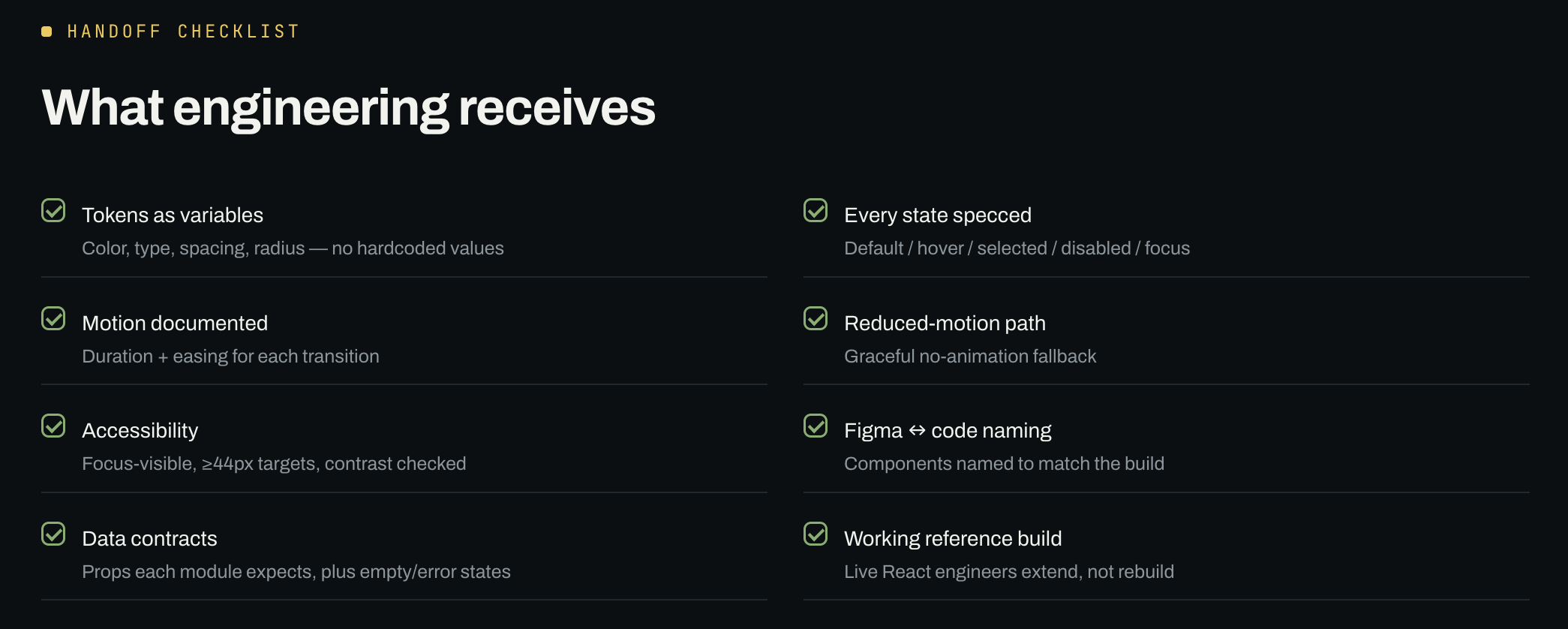
Task: Click the Figma code naming check icon
Action: (816, 426)
